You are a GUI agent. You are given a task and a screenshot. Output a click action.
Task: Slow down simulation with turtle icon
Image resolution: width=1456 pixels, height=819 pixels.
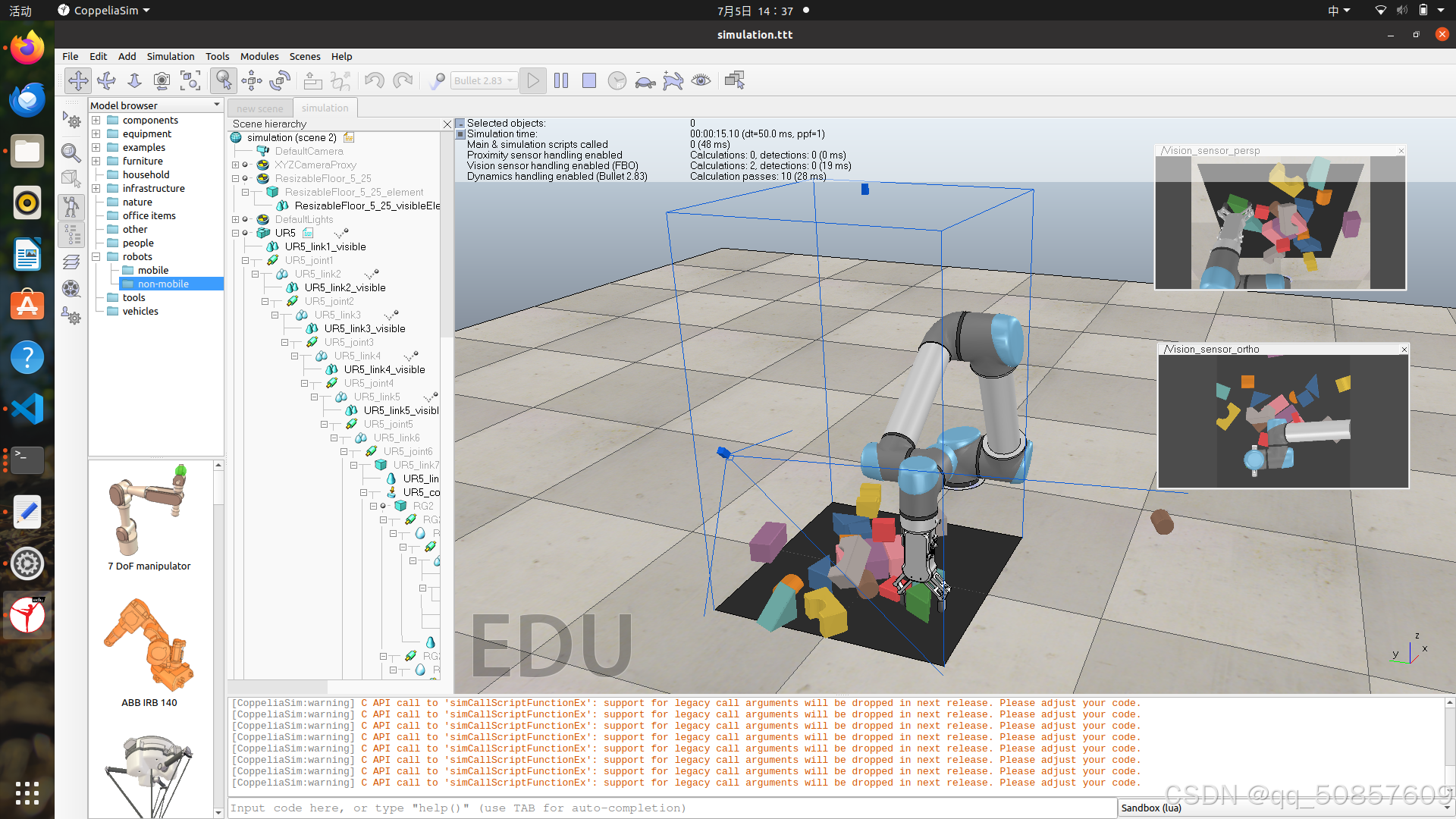pyautogui.click(x=645, y=80)
